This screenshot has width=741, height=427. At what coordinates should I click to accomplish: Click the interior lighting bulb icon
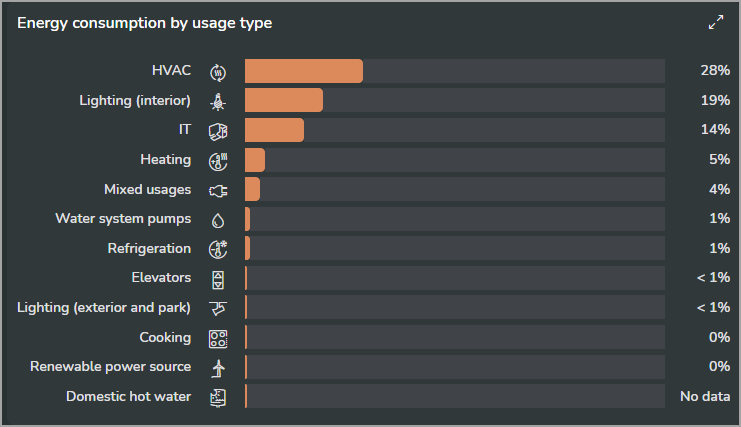(218, 102)
